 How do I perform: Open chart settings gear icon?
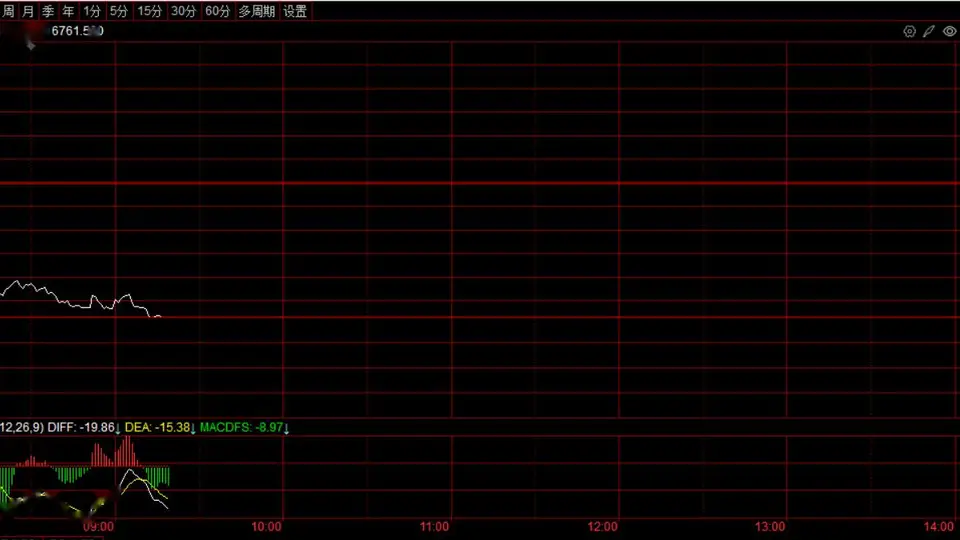[x=909, y=31]
